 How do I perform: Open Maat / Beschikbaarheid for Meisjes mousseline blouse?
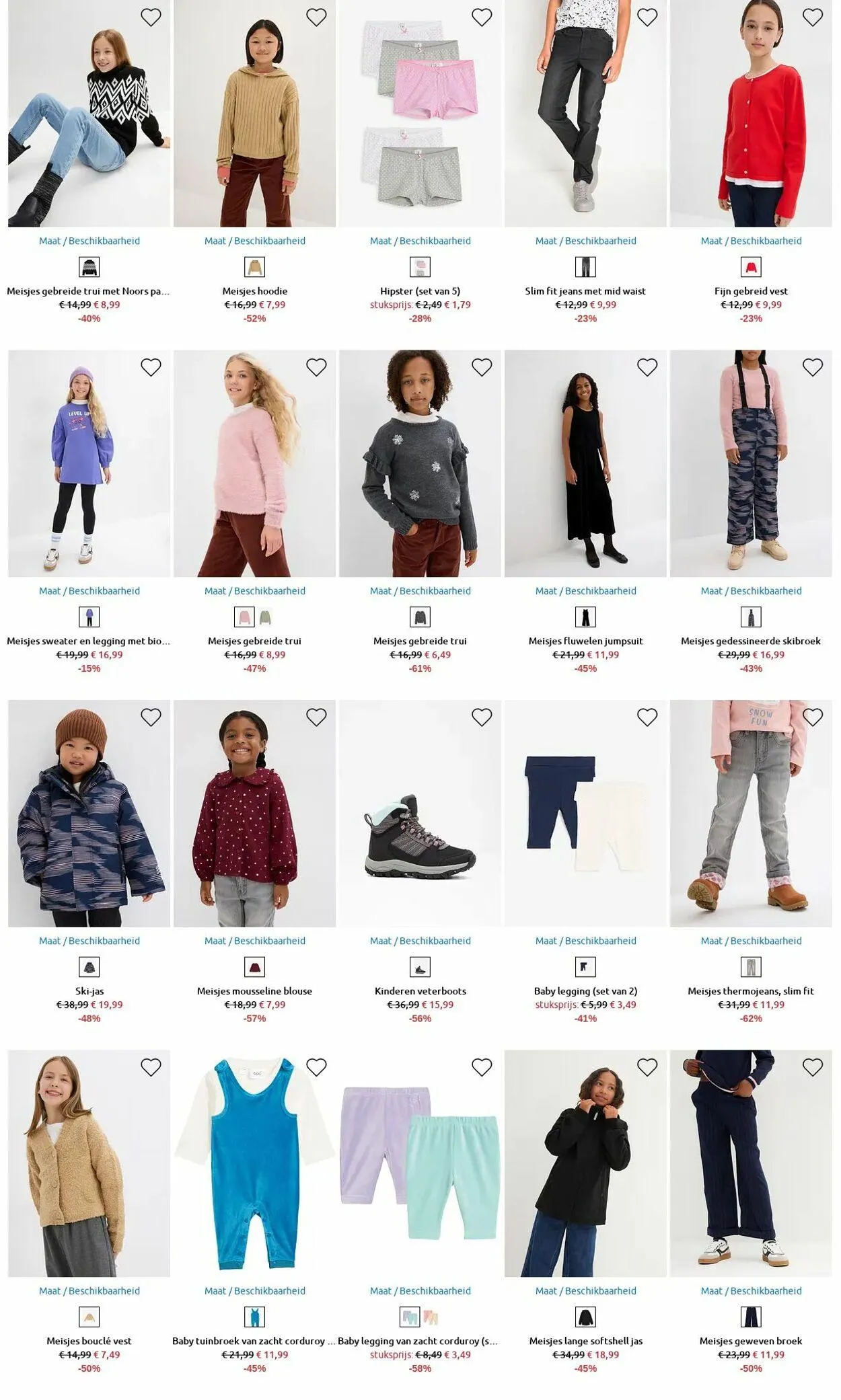point(255,941)
